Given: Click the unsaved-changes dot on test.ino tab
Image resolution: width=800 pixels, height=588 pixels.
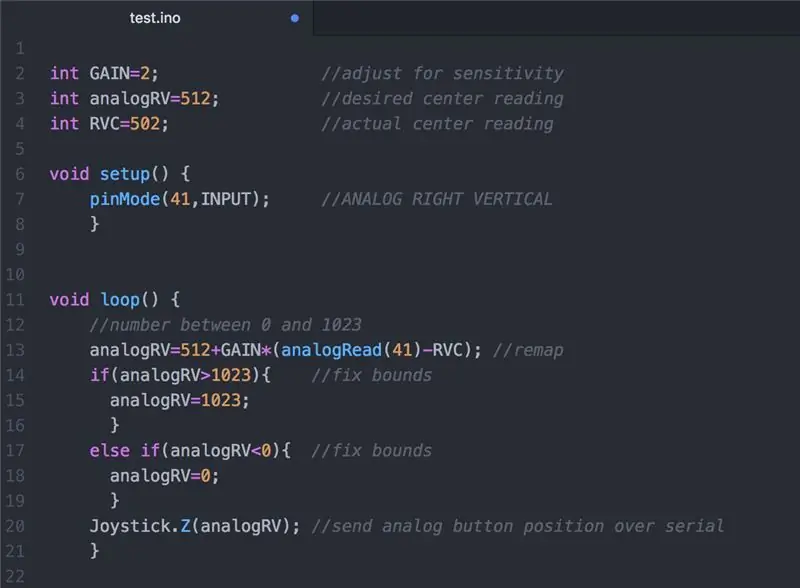Looking at the screenshot, I should point(294,18).
